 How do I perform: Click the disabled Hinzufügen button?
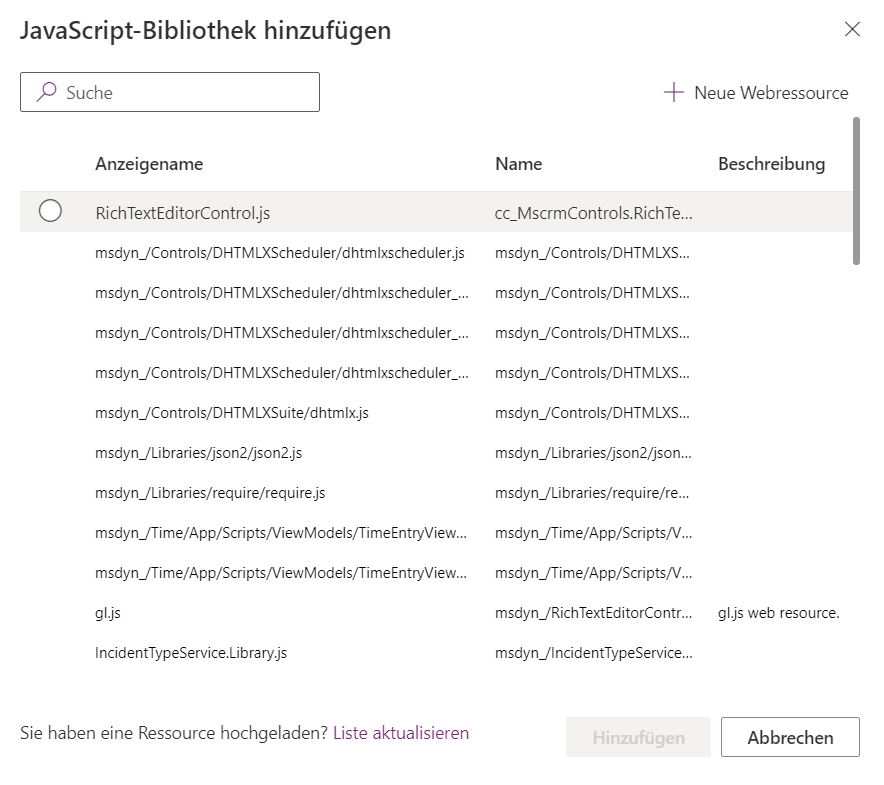(x=638, y=737)
